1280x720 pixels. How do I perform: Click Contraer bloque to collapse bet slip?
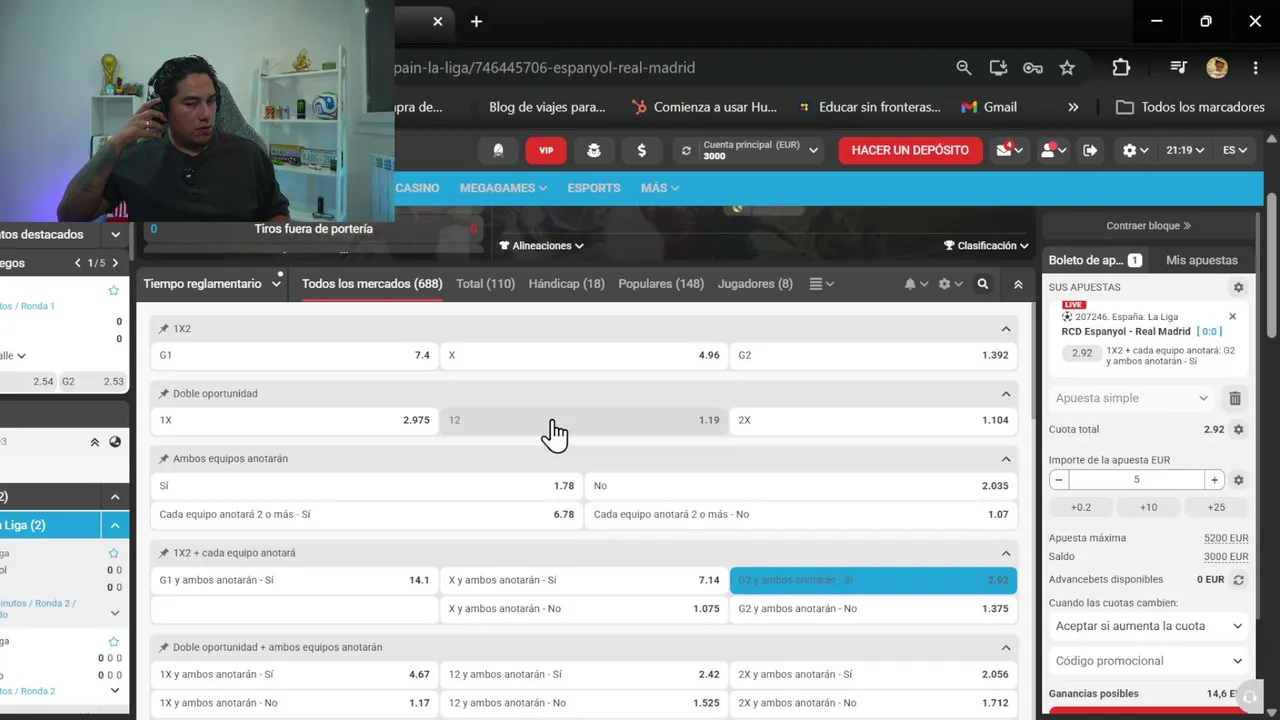(1148, 226)
